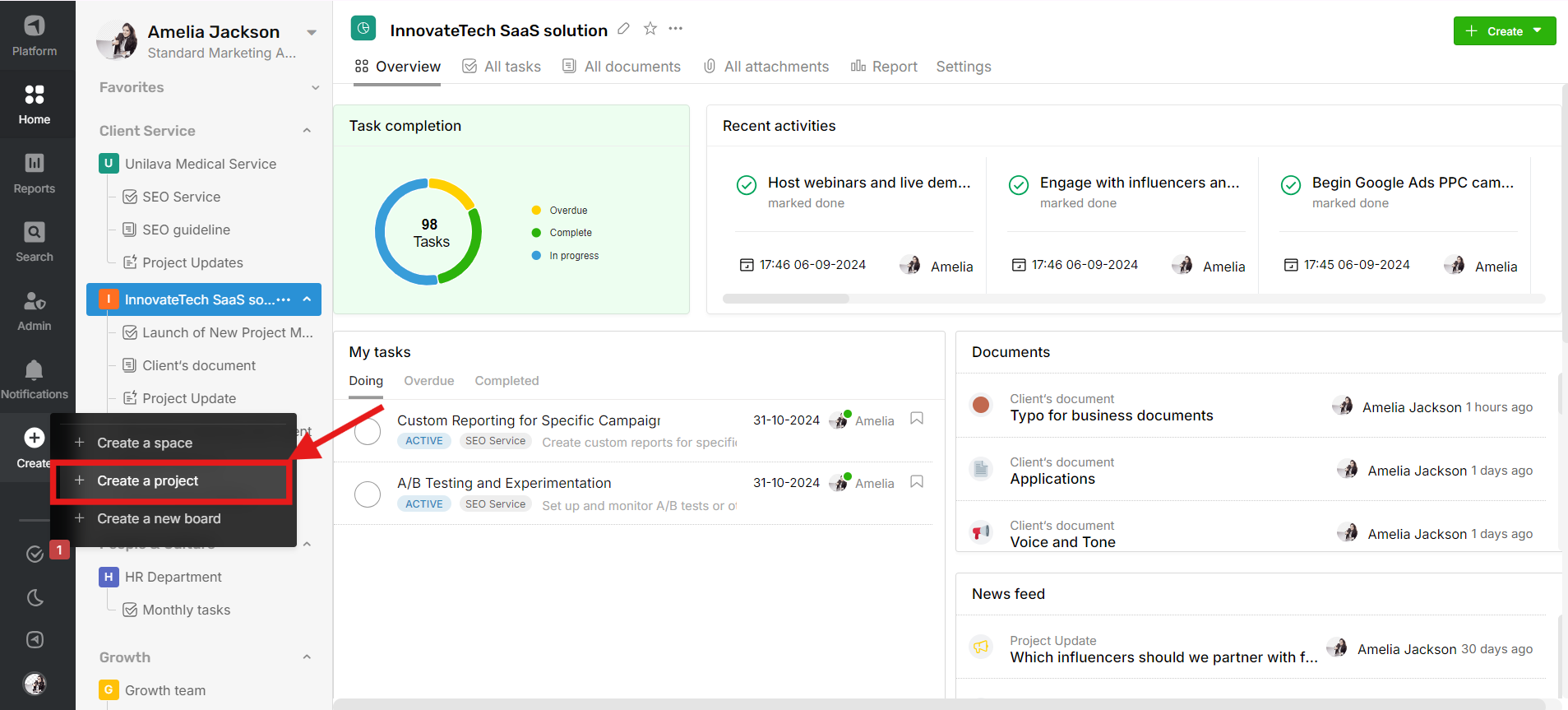Click the yellow Overdue legend swatch
Screen dimensions: 1568x710
click(536, 211)
